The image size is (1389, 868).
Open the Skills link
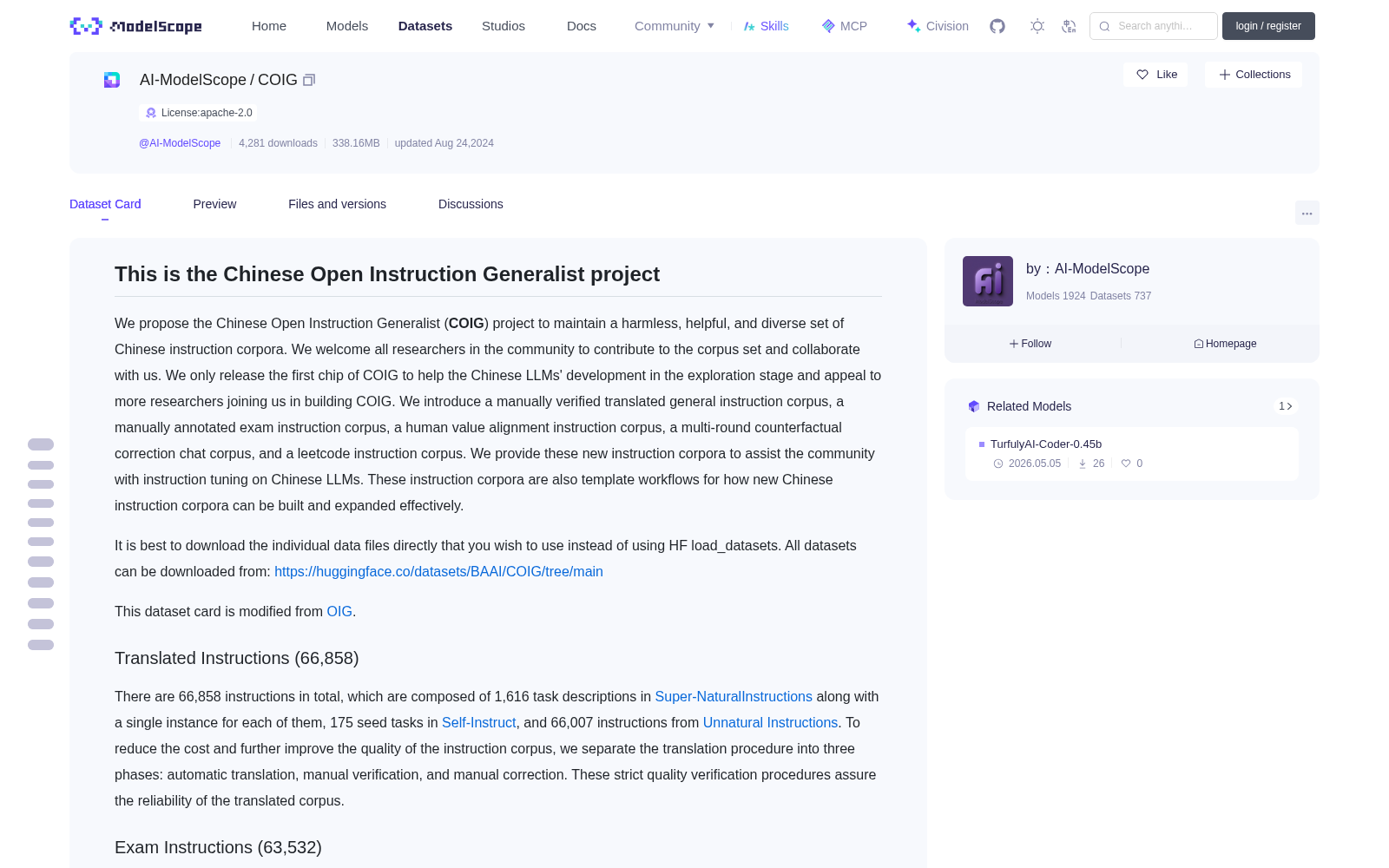click(x=774, y=26)
